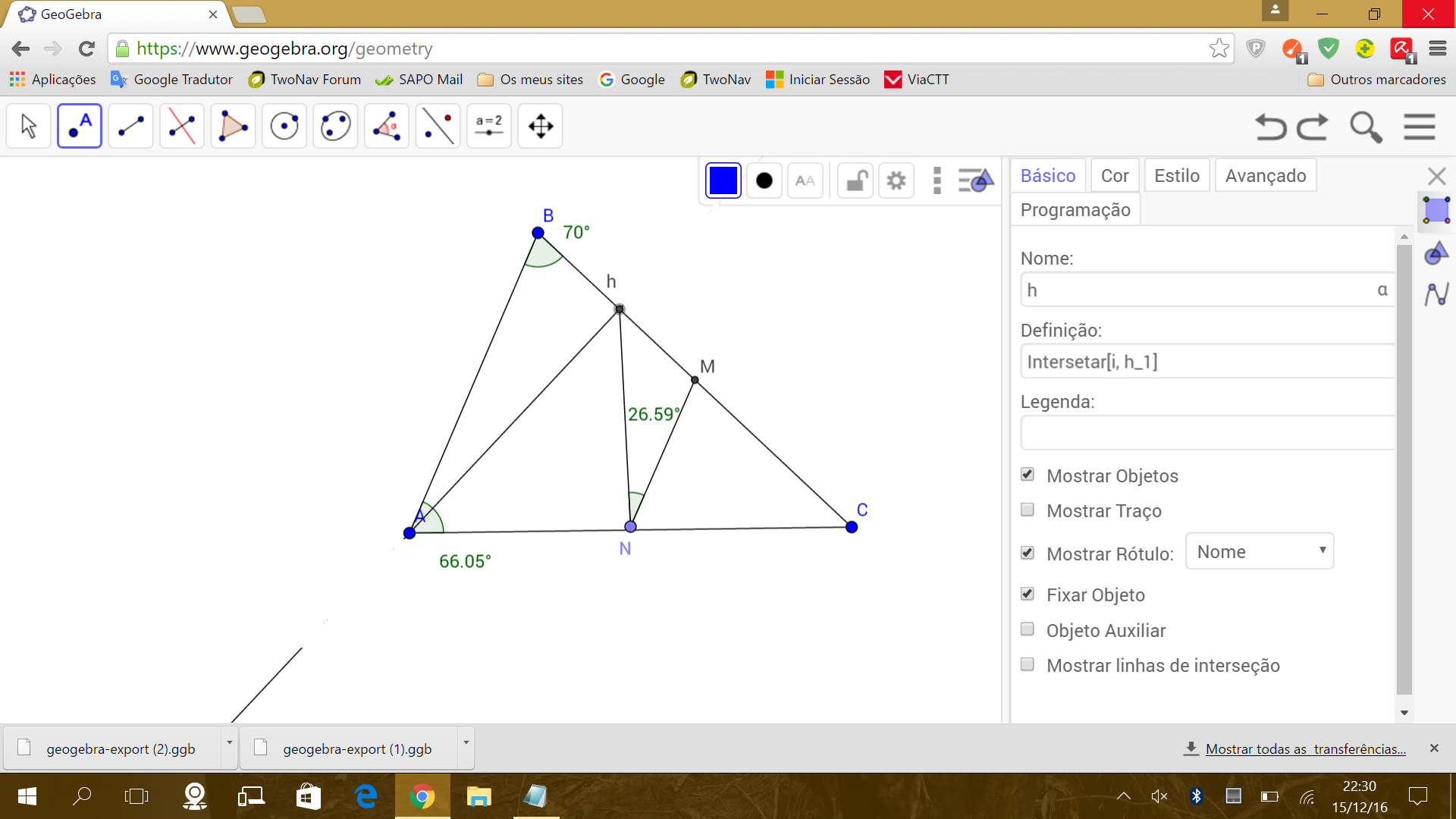Select the Reflect about line tool

pos(438,126)
